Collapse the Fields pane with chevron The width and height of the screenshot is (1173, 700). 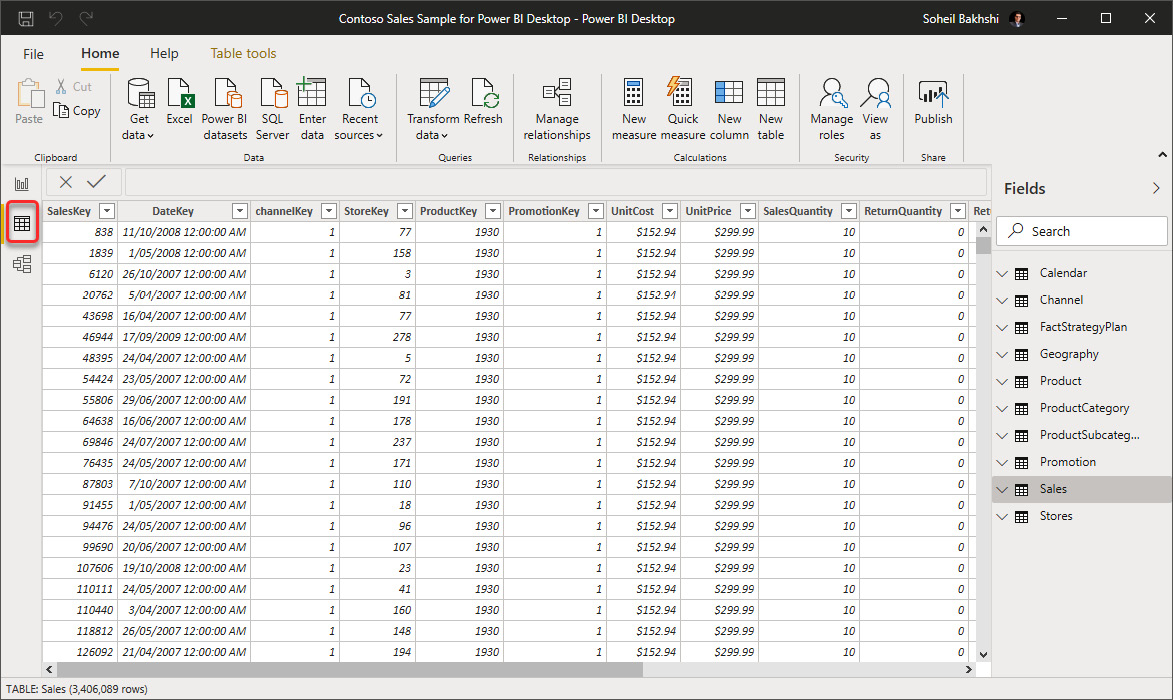(1156, 188)
